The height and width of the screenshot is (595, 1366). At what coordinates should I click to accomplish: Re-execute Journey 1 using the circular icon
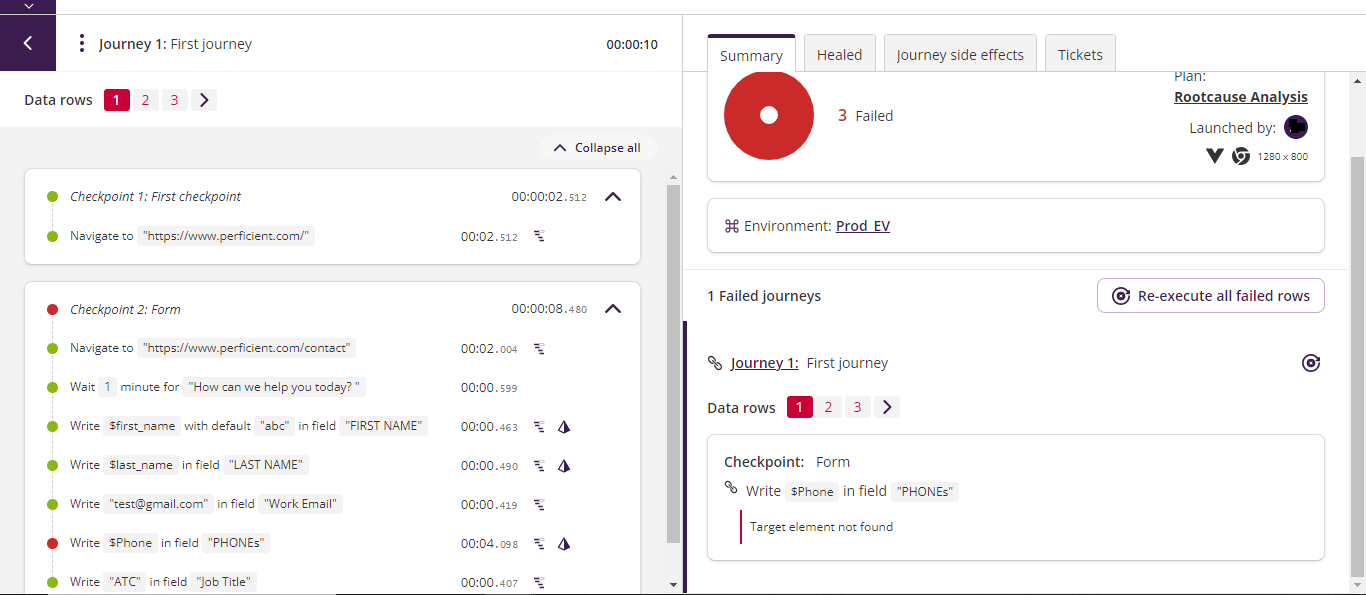tap(1311, 363)
